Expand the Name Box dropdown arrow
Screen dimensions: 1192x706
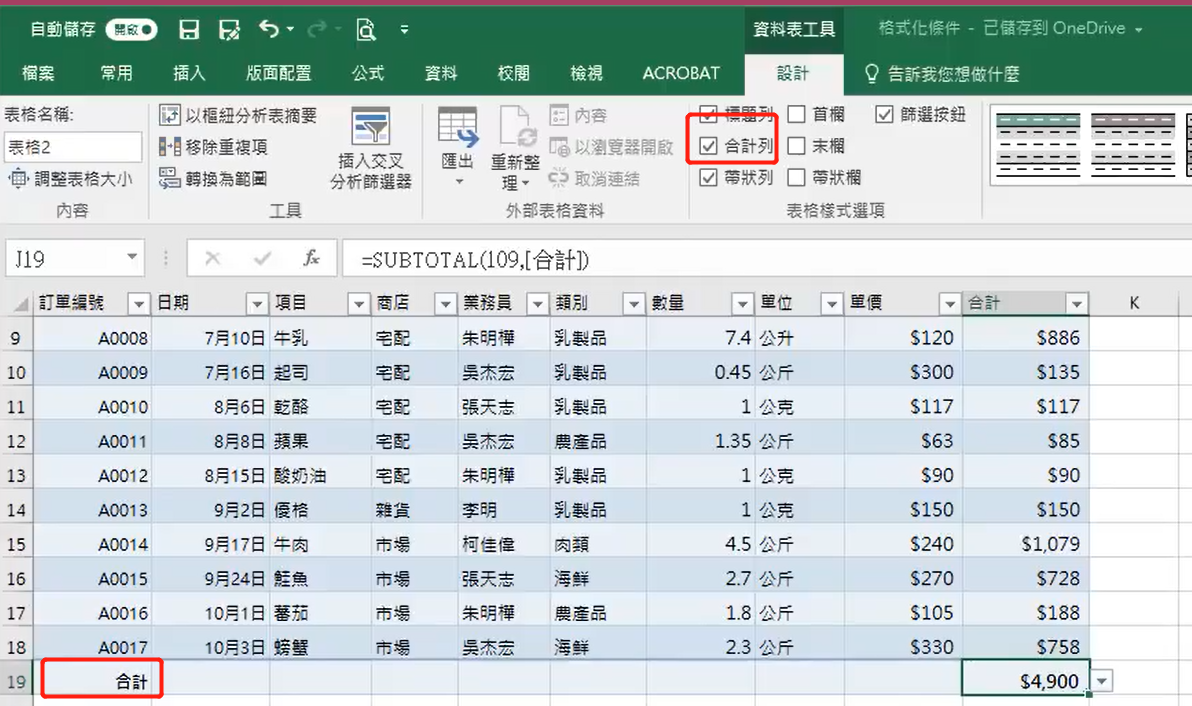132,258
